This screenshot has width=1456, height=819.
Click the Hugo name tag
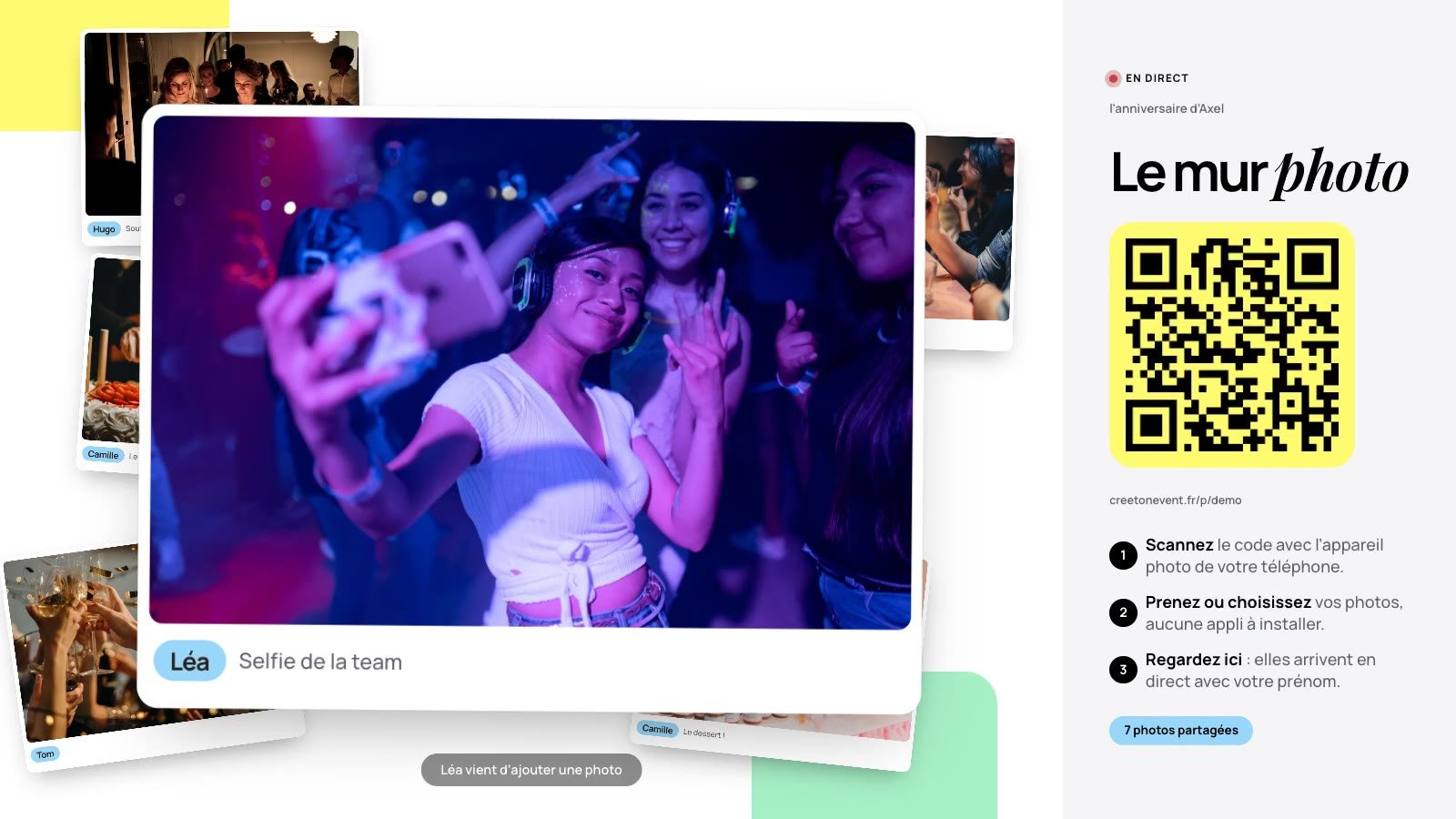point(104,229)
